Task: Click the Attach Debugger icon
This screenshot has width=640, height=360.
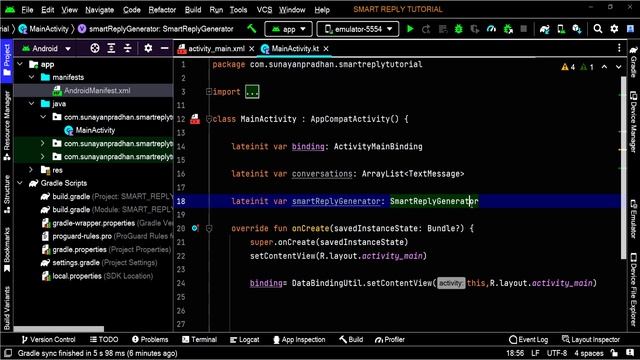Action: tap(508, 29)
